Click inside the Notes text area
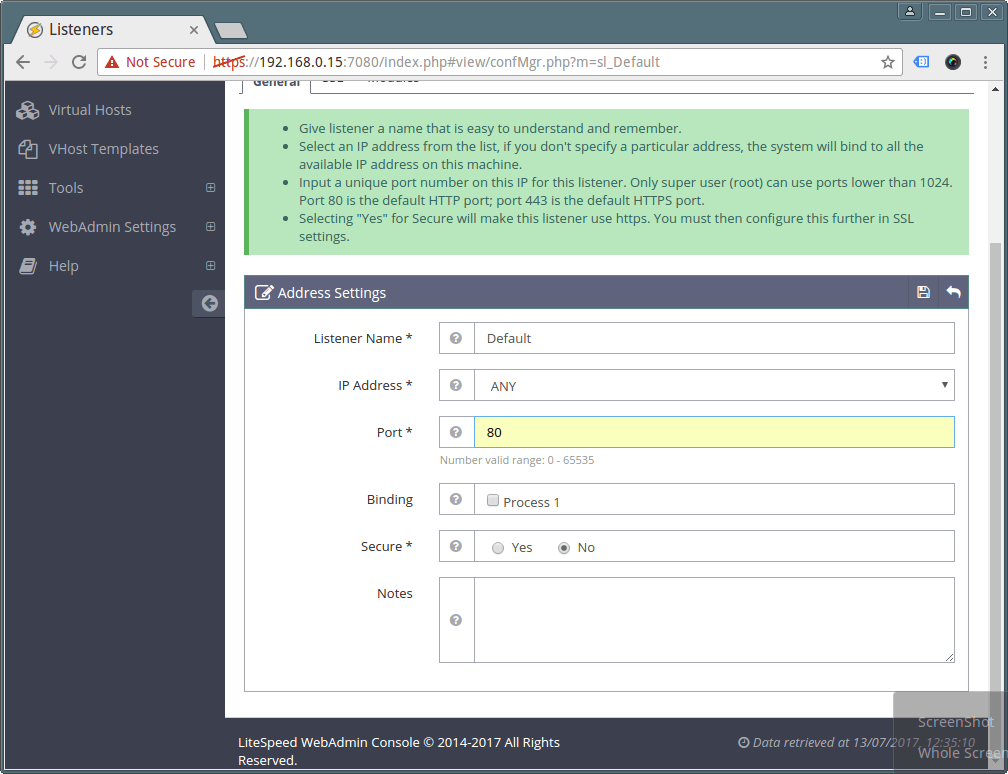The image size is (1008, 774). (x=714, y=620)
